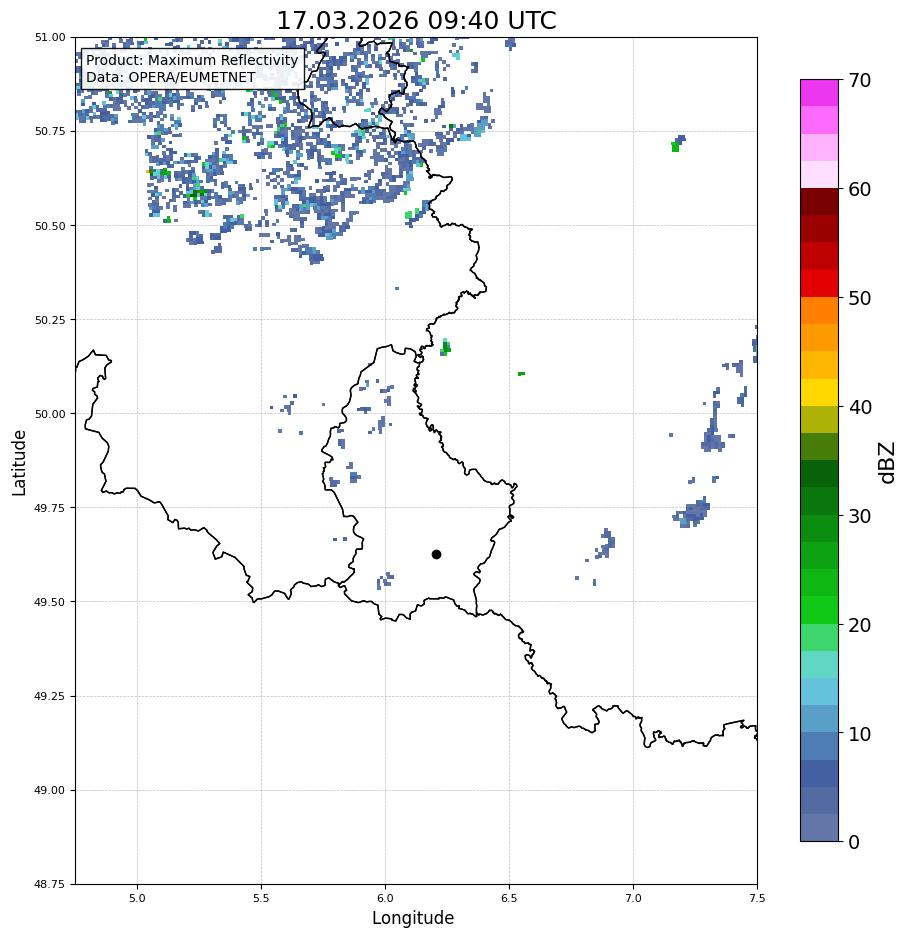The height and width of the screenshot is (937, 908).
Task: Click longitude tick label 6.5
Action: (509, 898)
